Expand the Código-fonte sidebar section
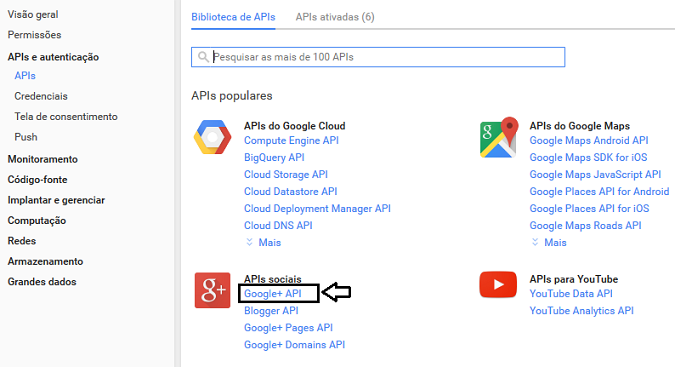The width and height of the screenshot is (675, 367). pyautogui.click(x=37, y=180)
